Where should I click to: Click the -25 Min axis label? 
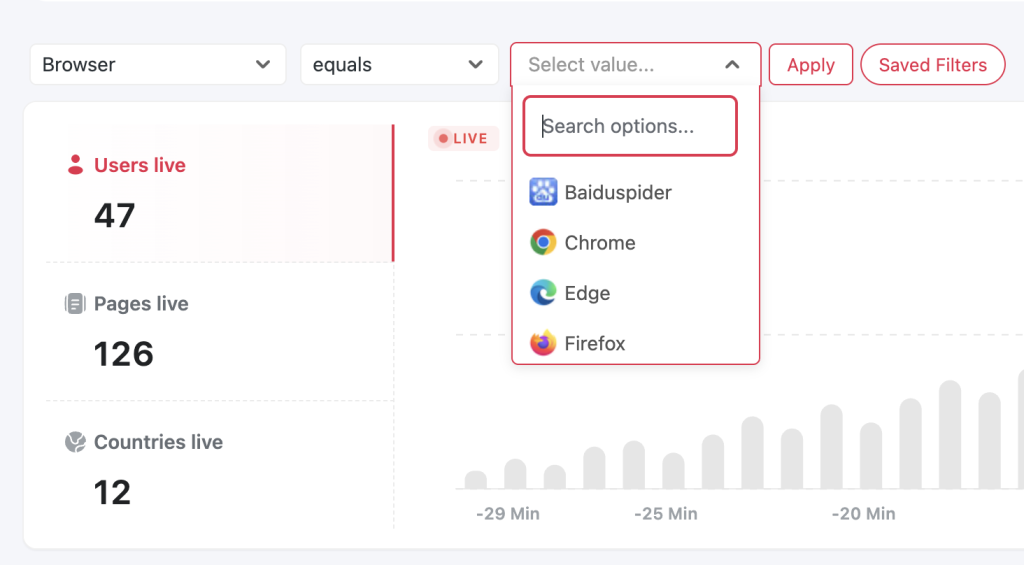click(665, 514)
